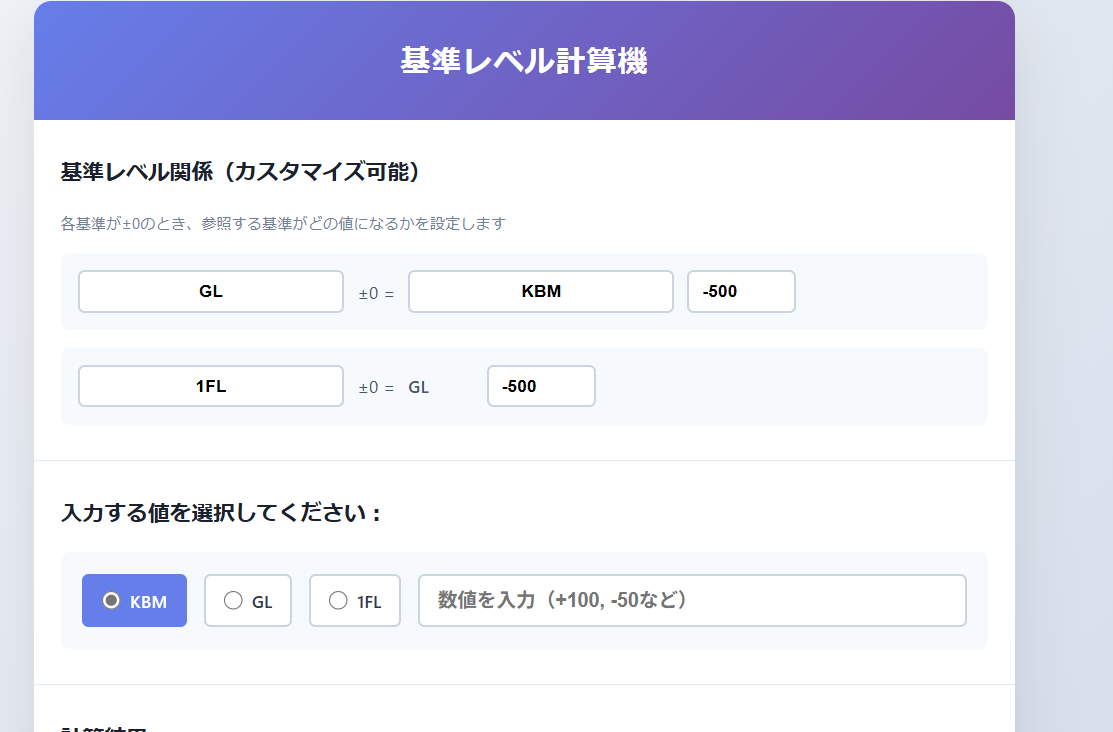Click the static GL label in 1FL row

point(418,387)
